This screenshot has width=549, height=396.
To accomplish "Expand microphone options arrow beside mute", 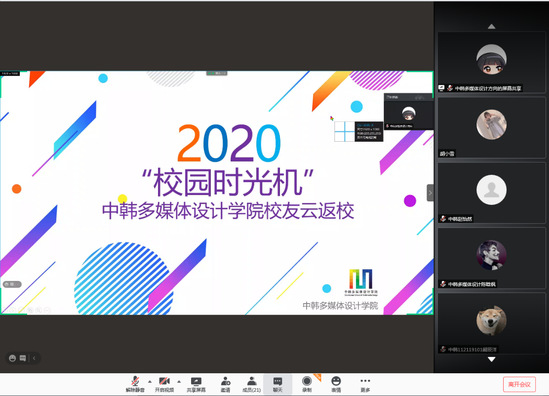I will click(150, 381).
